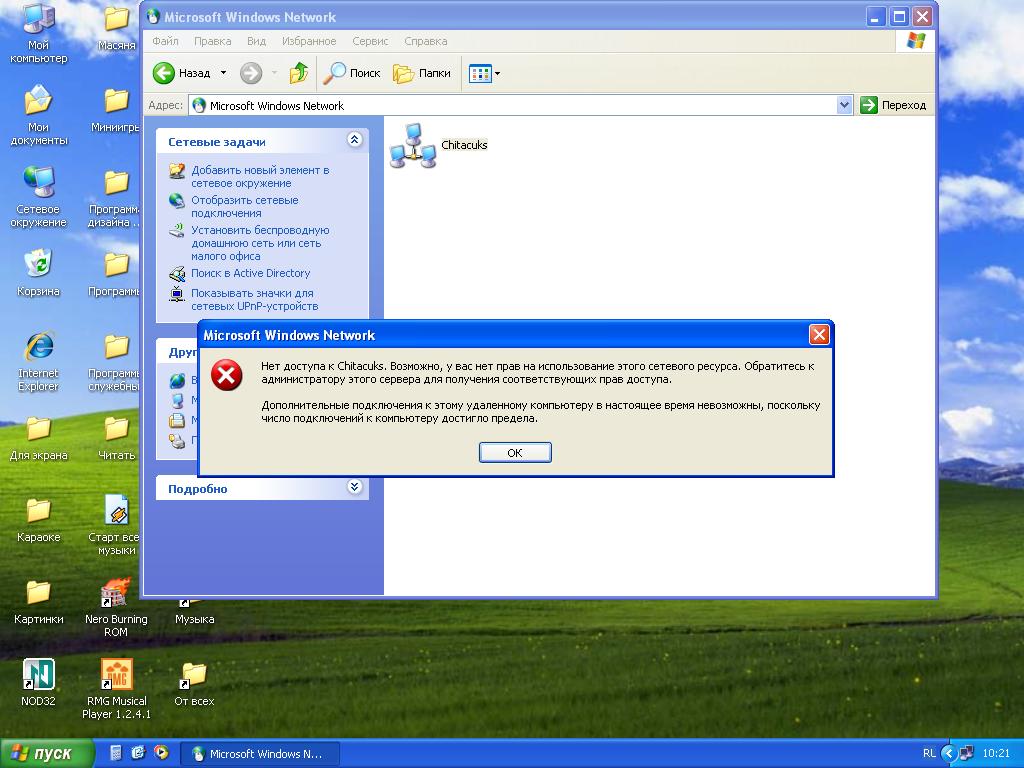Open Сетевое окружение desktop icon
Image resolution: width=1024 pixels, height=768 pixels.
(x=39, y=197)
